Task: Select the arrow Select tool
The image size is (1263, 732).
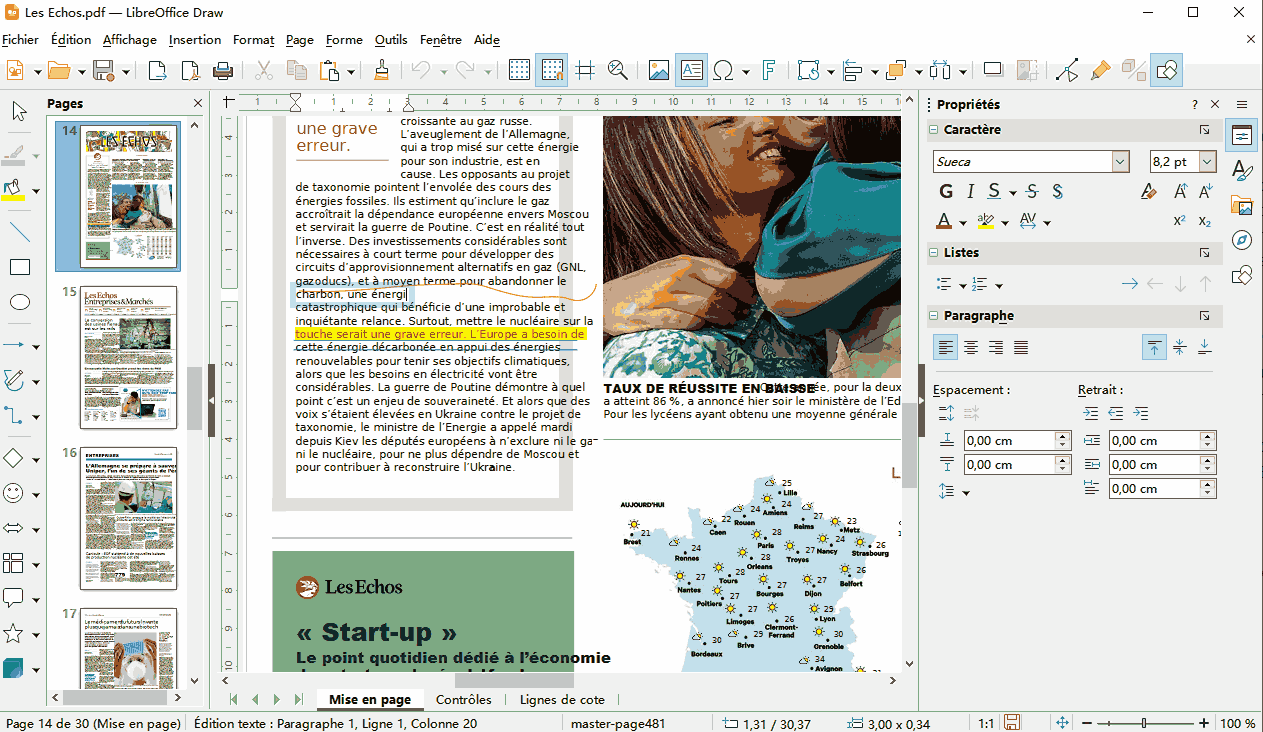Action: click(19, 111)
